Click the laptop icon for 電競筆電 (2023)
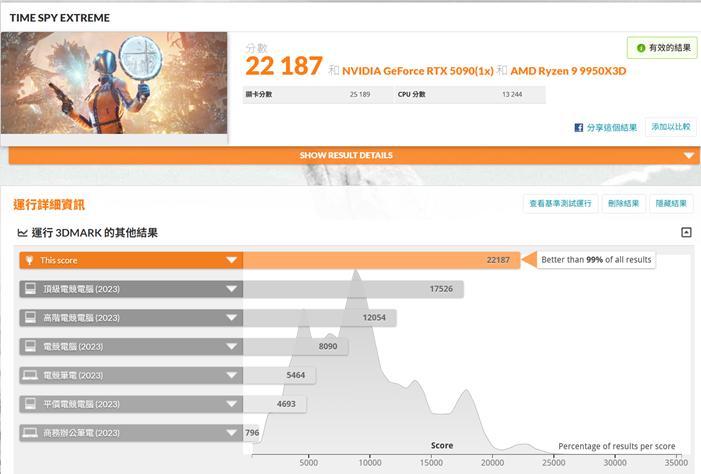The image size is (701, 474). tap(29, 375)
